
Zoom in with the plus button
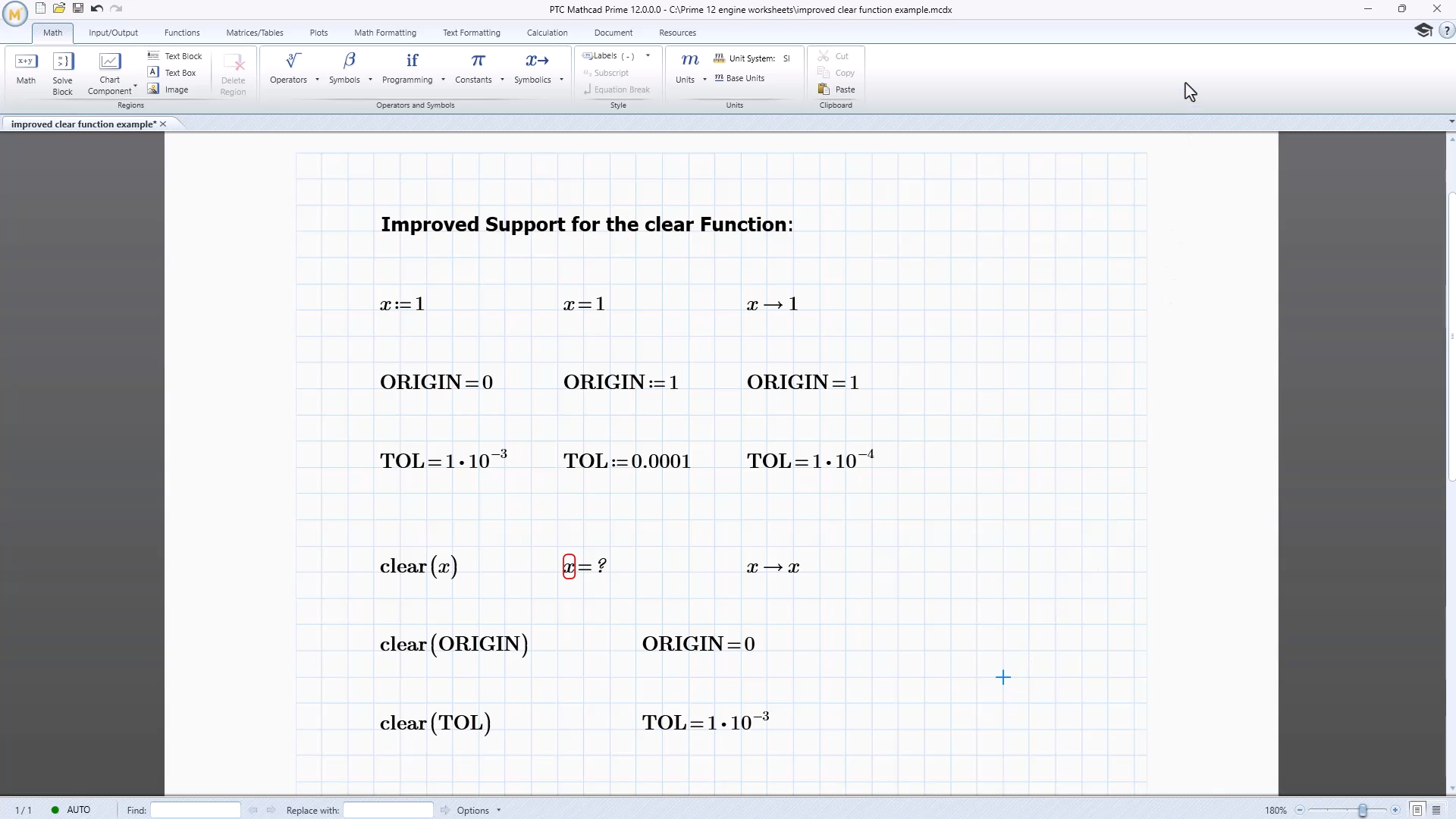tap(1395, 810)
